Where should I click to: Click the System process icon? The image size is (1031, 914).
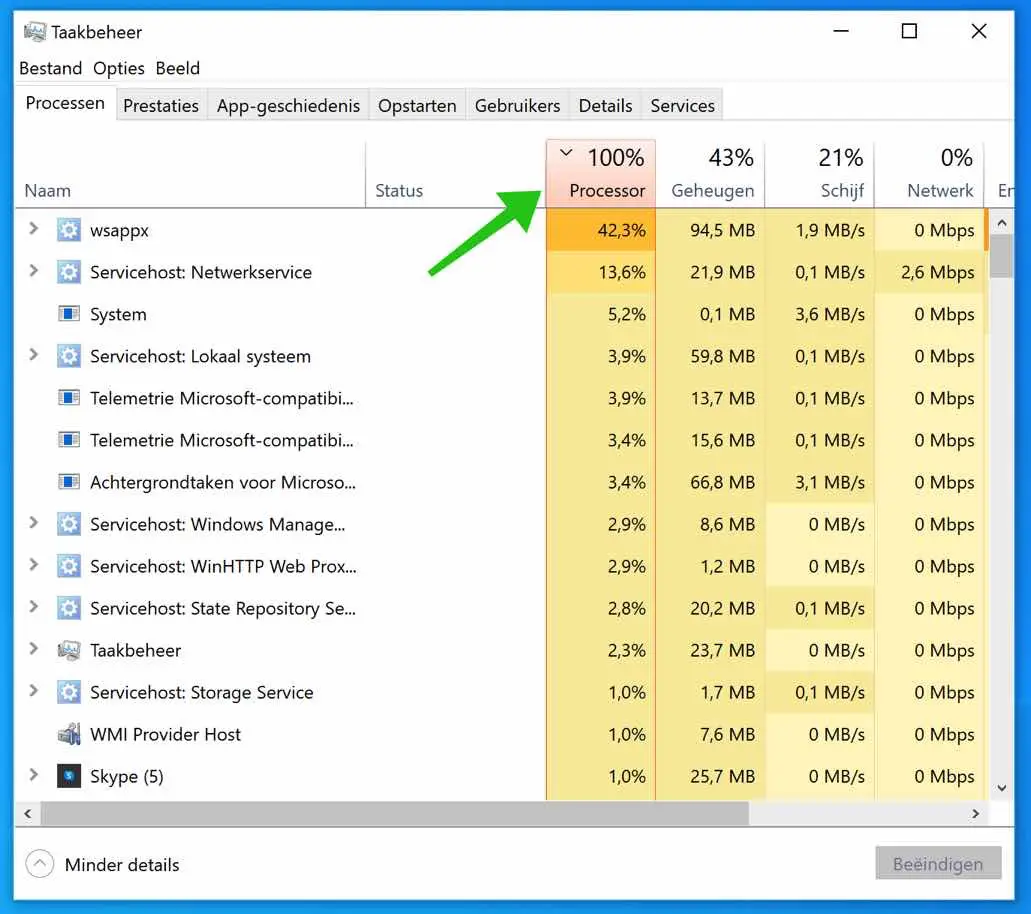point(68,314)
